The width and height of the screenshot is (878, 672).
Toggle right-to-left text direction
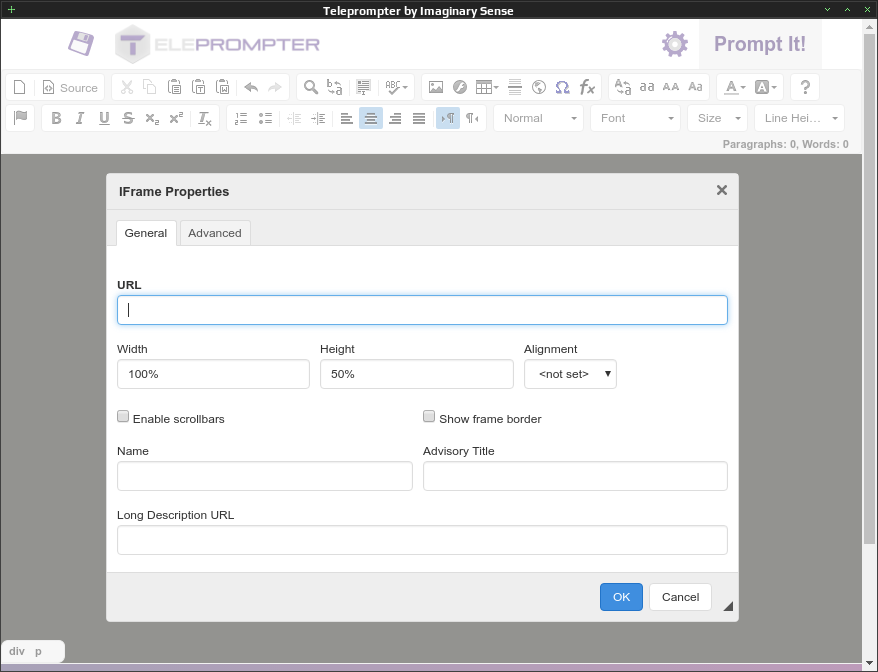click(473, 118)
